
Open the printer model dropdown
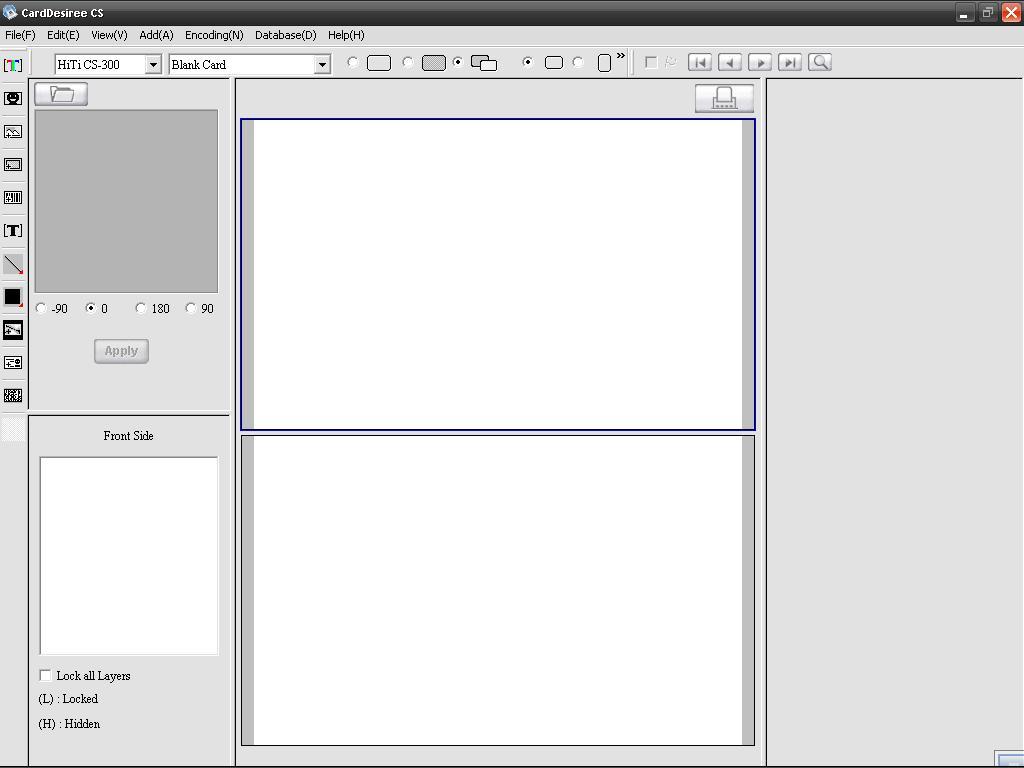152,63
